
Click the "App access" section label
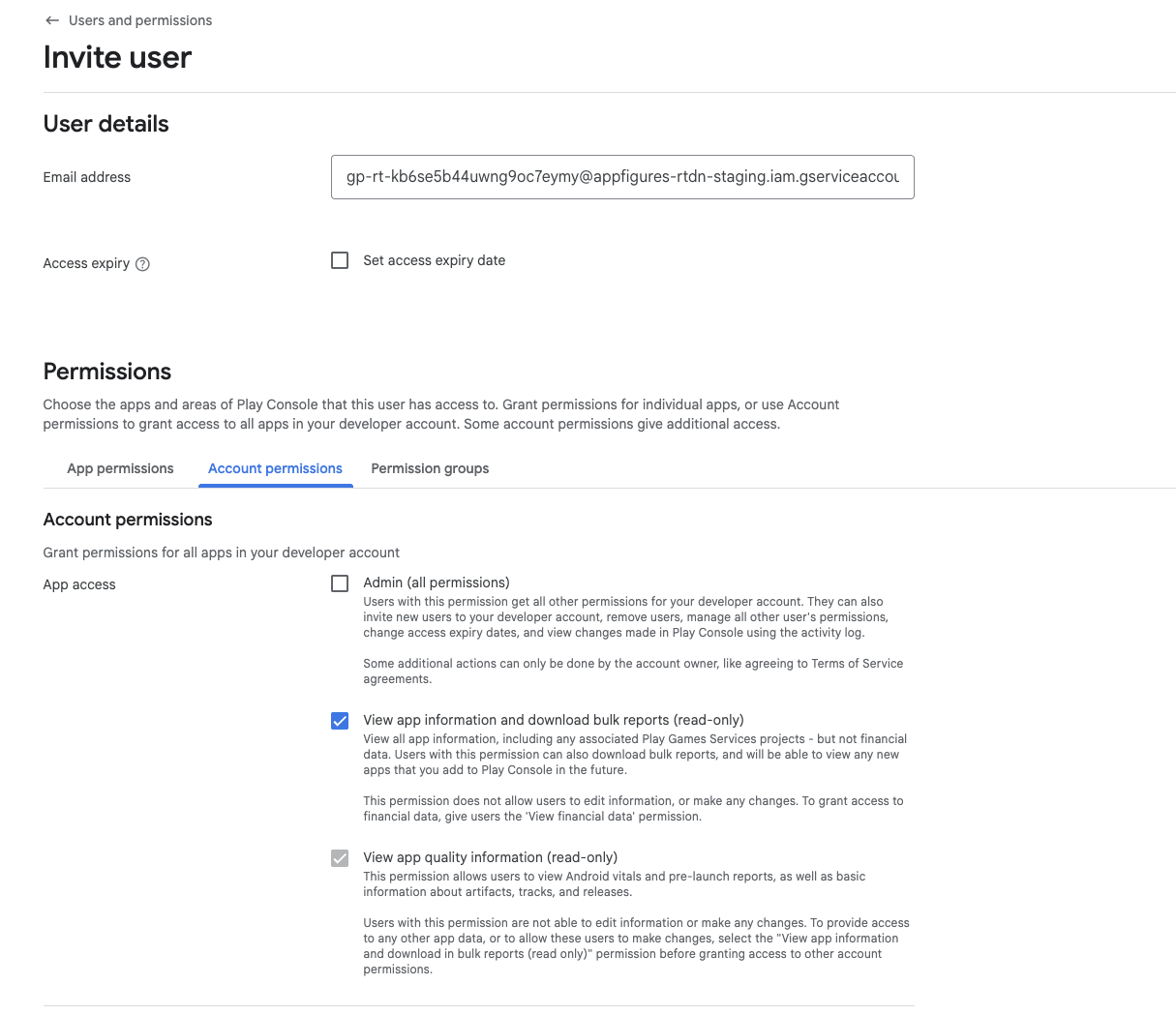coord(79,584)
